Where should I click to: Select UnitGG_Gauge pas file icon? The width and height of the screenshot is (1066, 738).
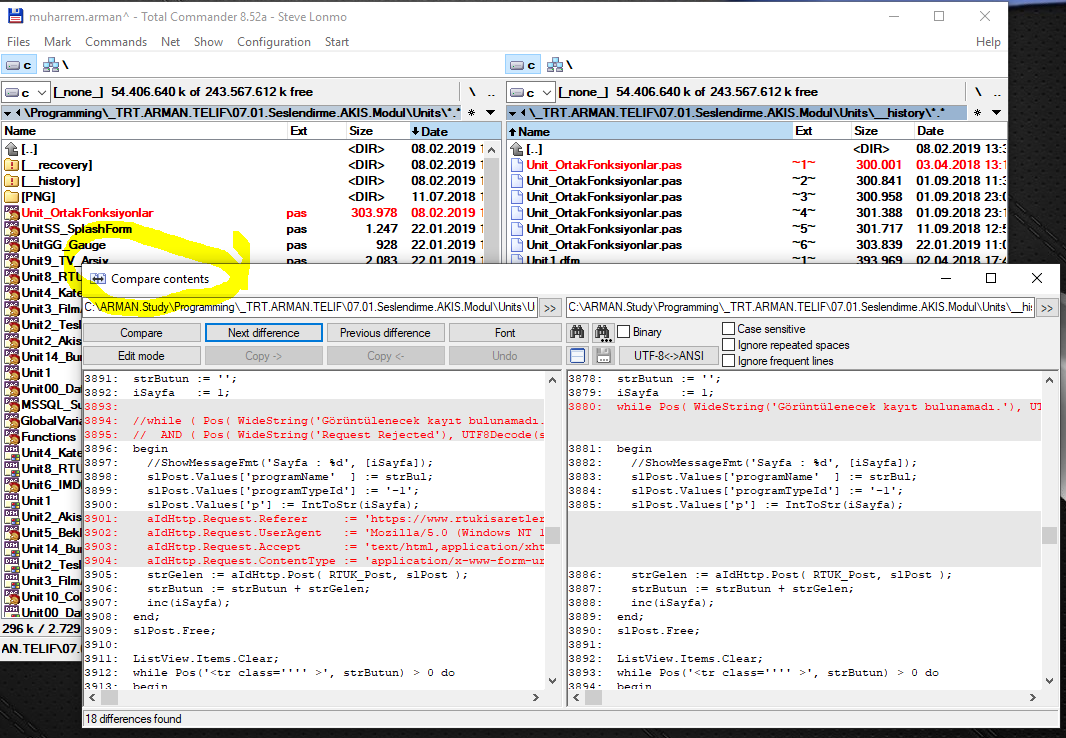[12, 245]
